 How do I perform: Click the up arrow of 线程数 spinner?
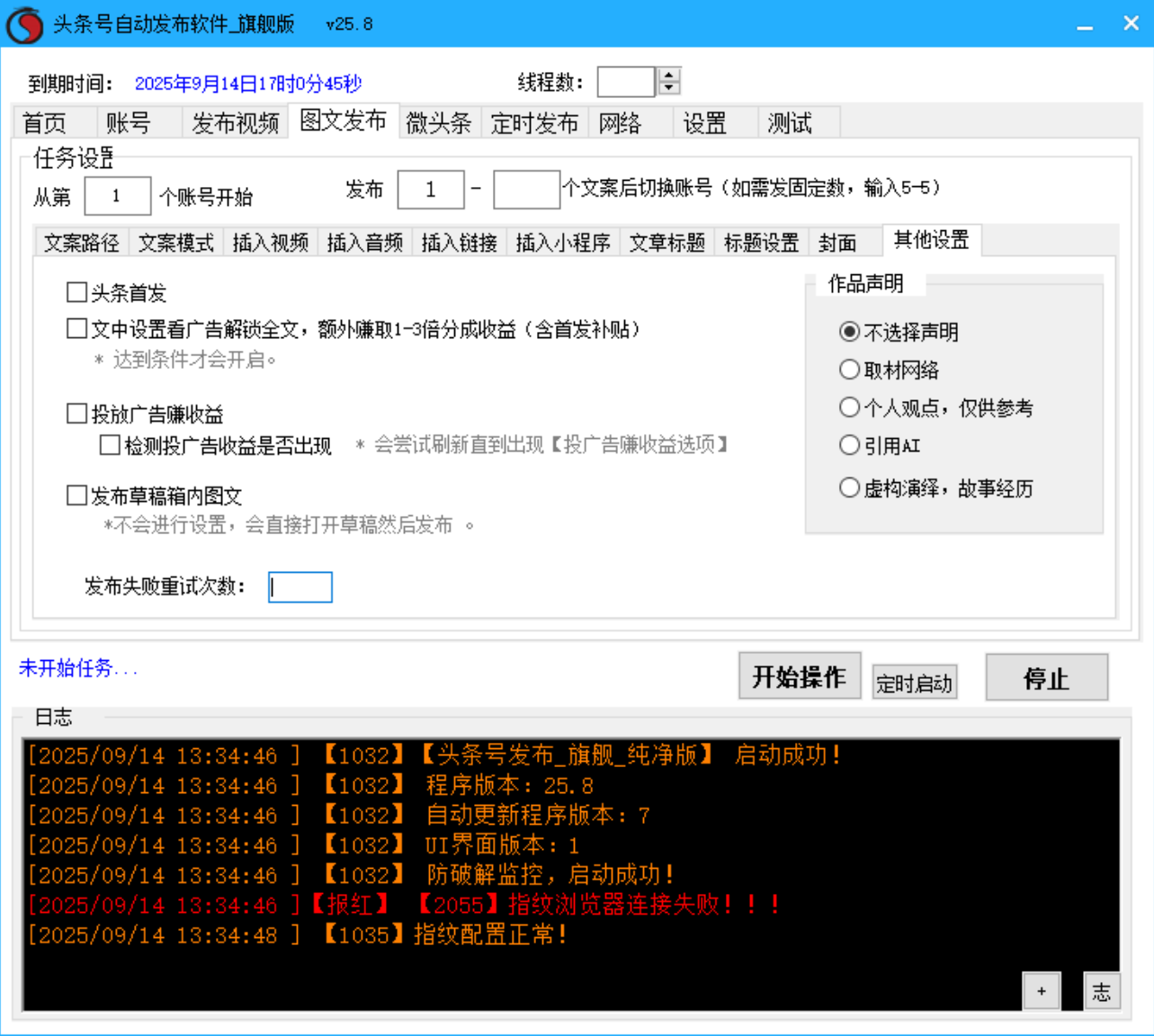(666, 75)
